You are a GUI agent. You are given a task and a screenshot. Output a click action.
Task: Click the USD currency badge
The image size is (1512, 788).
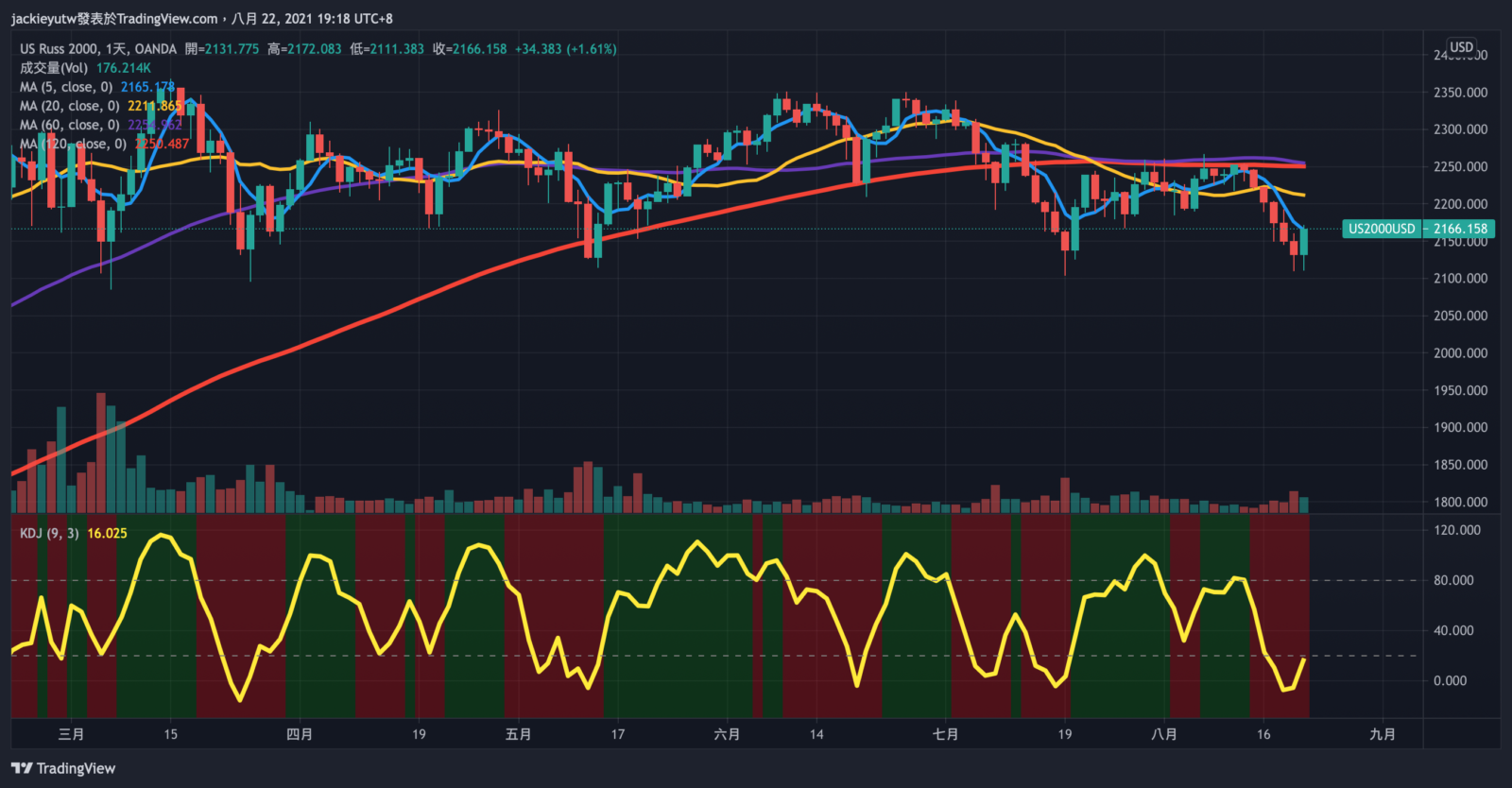click(x=1461, y=47)
